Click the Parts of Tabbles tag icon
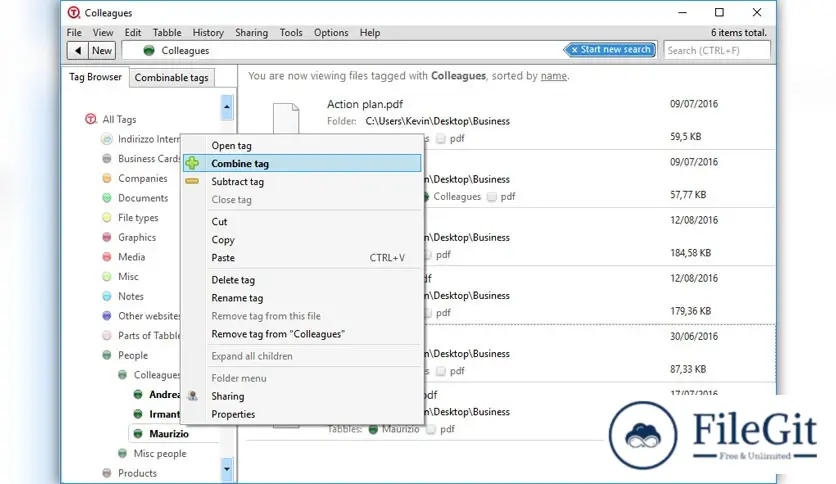The width and height of the screenshot is (836, 484). (x=107, y=336)
